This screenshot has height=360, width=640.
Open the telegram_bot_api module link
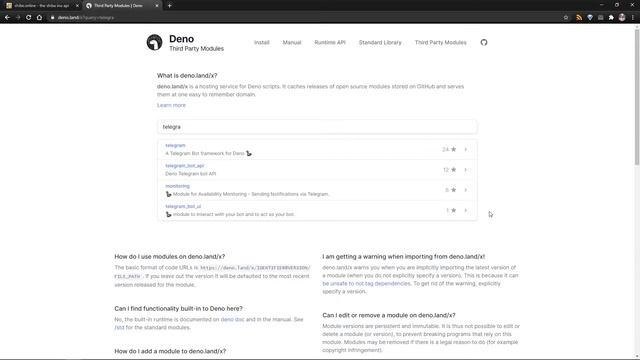click(184, 166)
